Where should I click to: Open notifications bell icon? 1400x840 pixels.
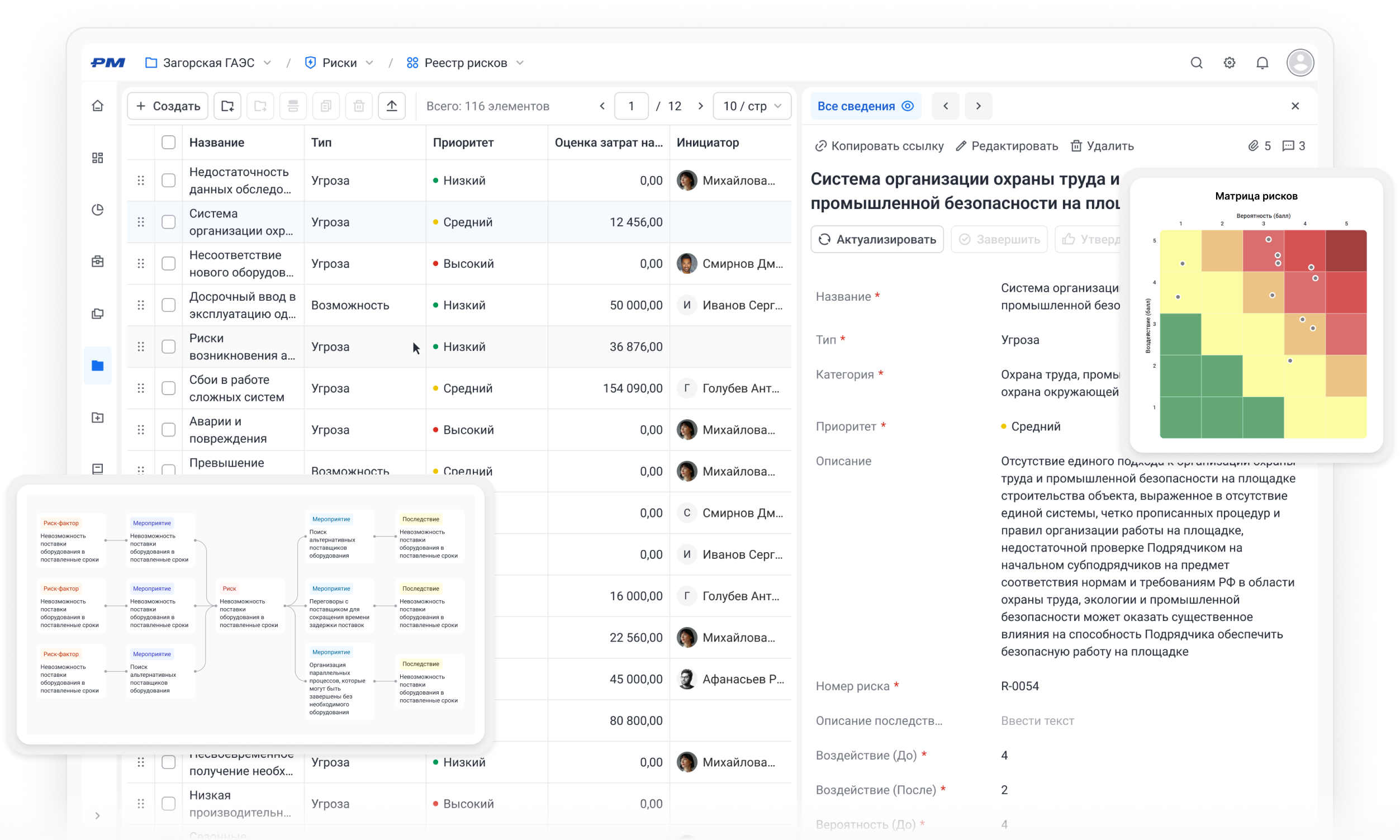pyautogui.click(x=1262, y=63)
